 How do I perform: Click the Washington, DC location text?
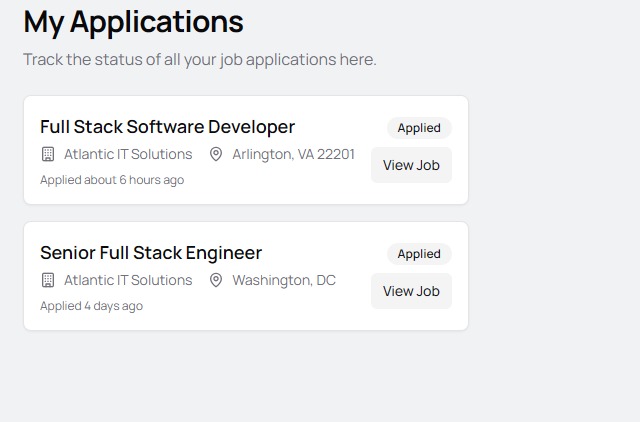[284, 280]
